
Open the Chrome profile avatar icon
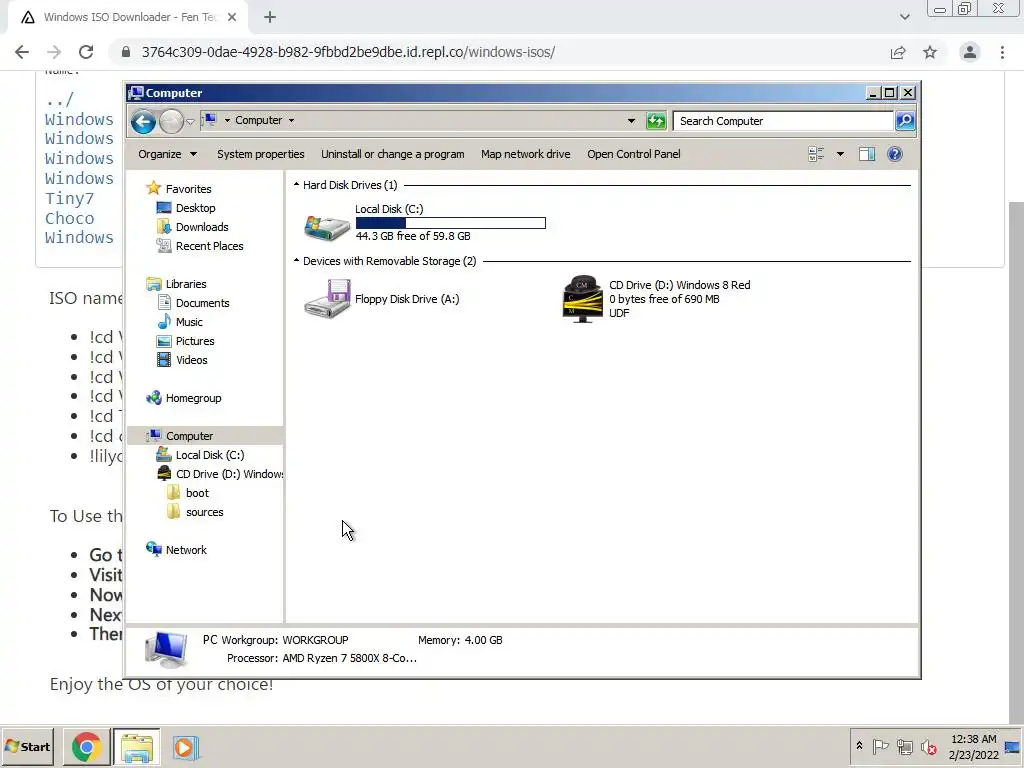[x=970, y=52]
